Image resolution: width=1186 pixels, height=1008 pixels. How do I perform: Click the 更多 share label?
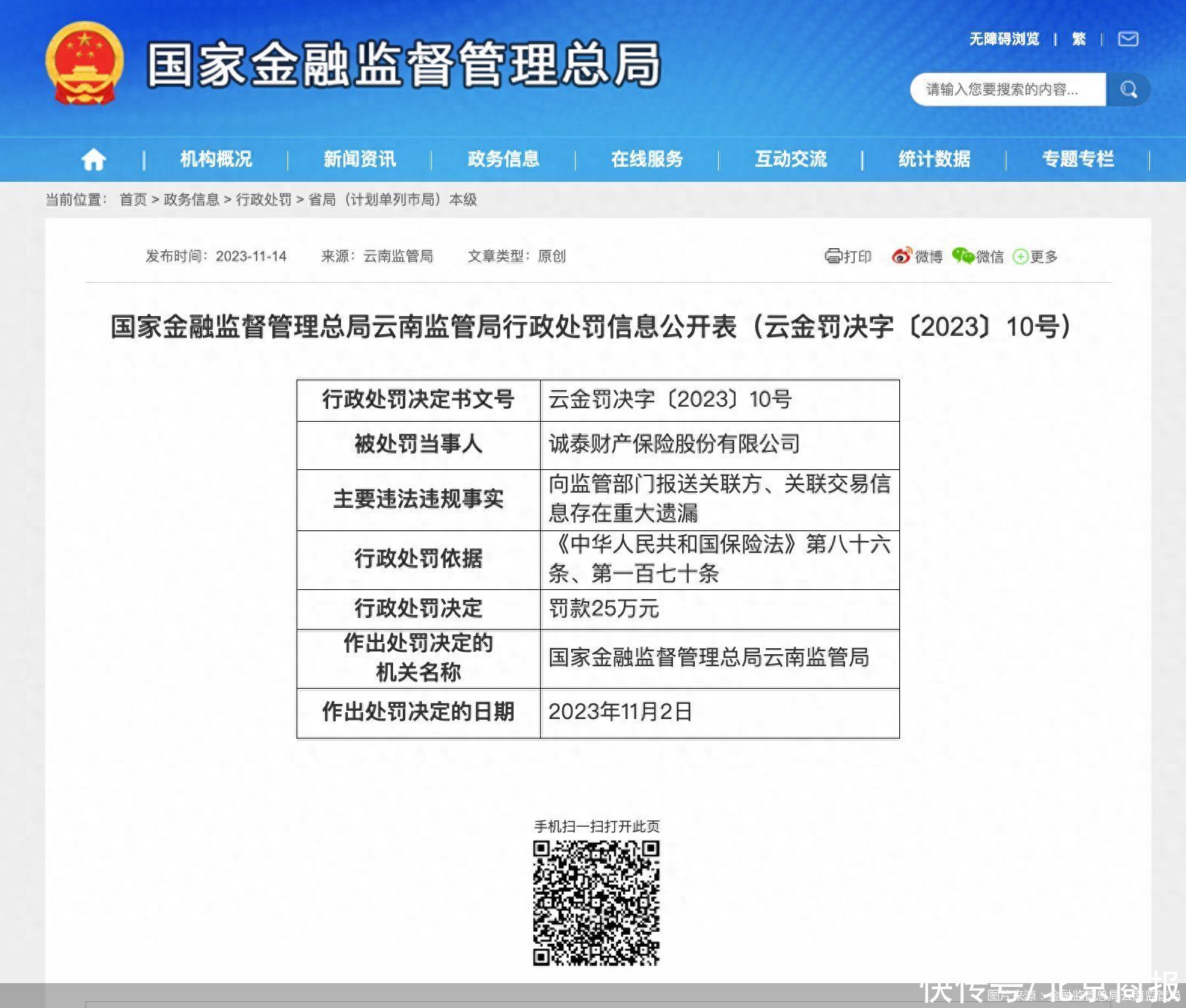(1044, 257)
